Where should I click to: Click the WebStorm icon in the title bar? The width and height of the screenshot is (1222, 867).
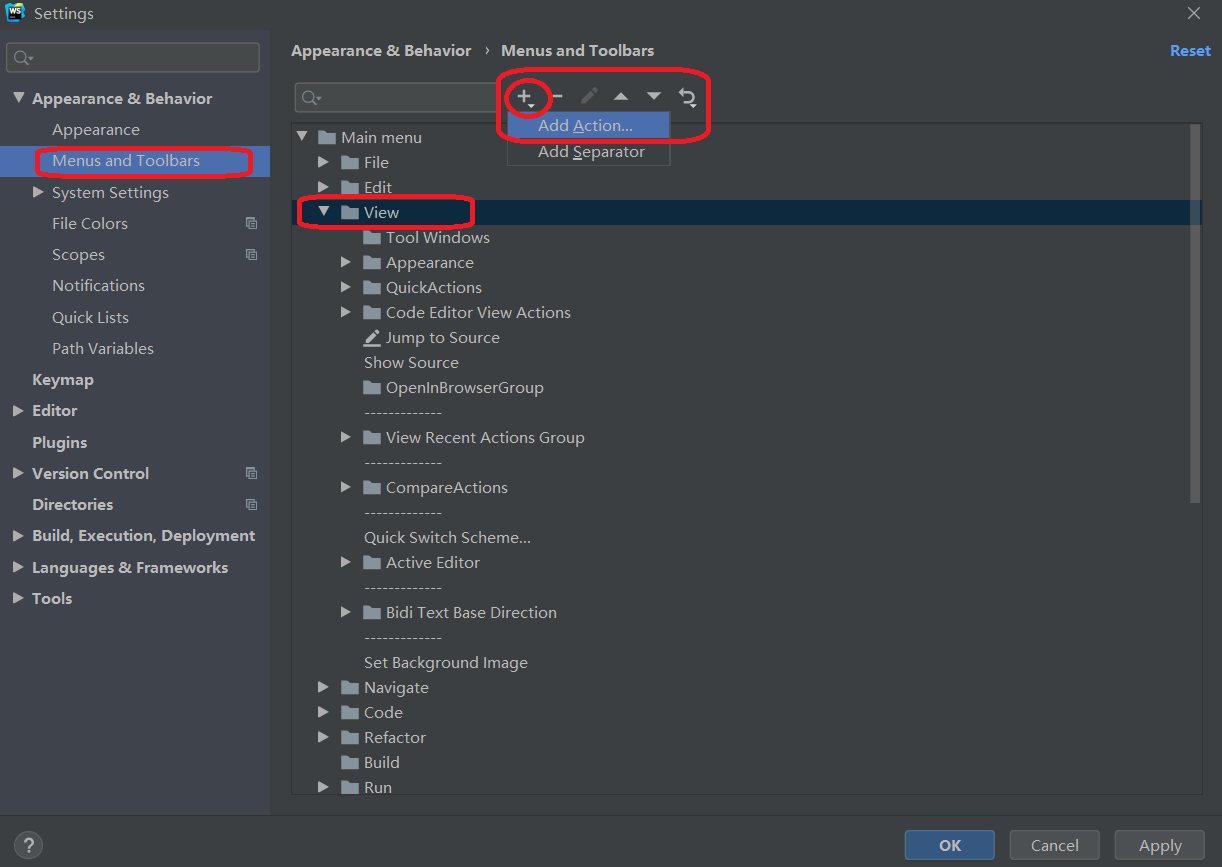(x=14, y=13)
